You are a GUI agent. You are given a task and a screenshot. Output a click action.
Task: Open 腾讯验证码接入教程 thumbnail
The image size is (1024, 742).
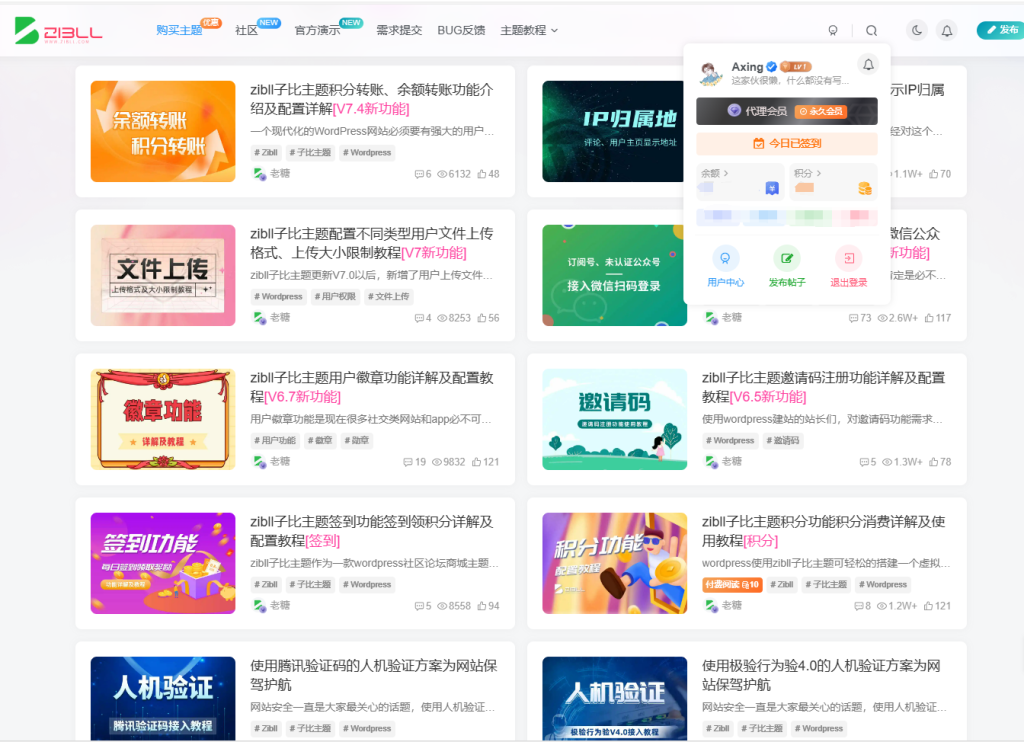point(163,698)
